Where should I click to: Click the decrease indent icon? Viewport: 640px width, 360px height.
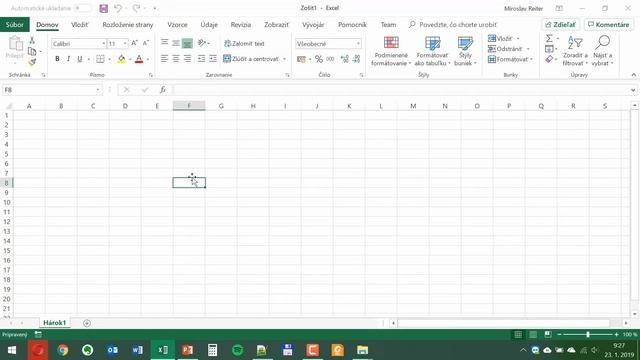[x=201, y=59]
